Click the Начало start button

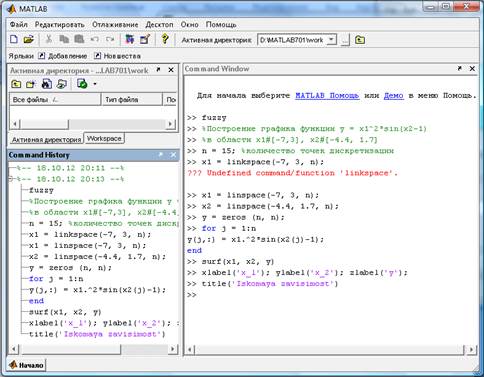point(26,365)
